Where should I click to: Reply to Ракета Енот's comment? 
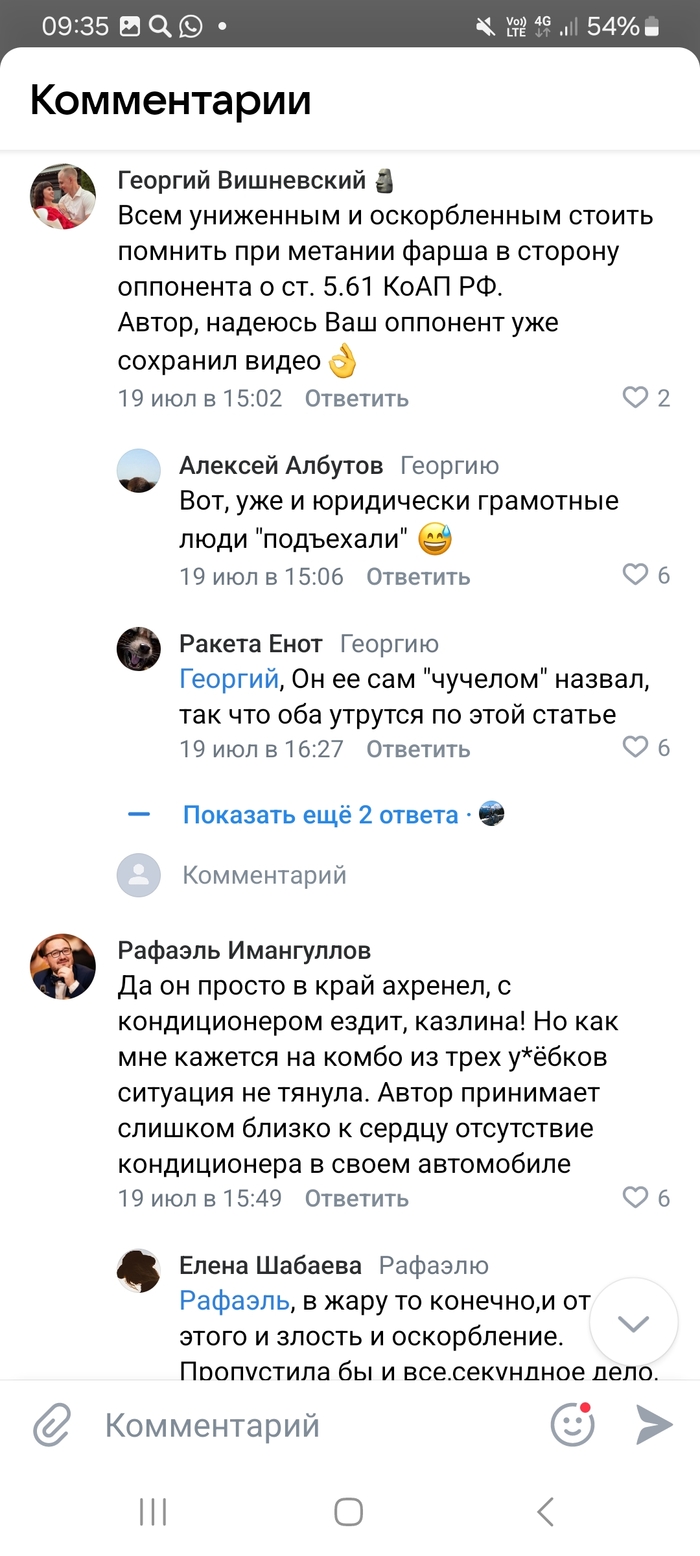[417, 748]
